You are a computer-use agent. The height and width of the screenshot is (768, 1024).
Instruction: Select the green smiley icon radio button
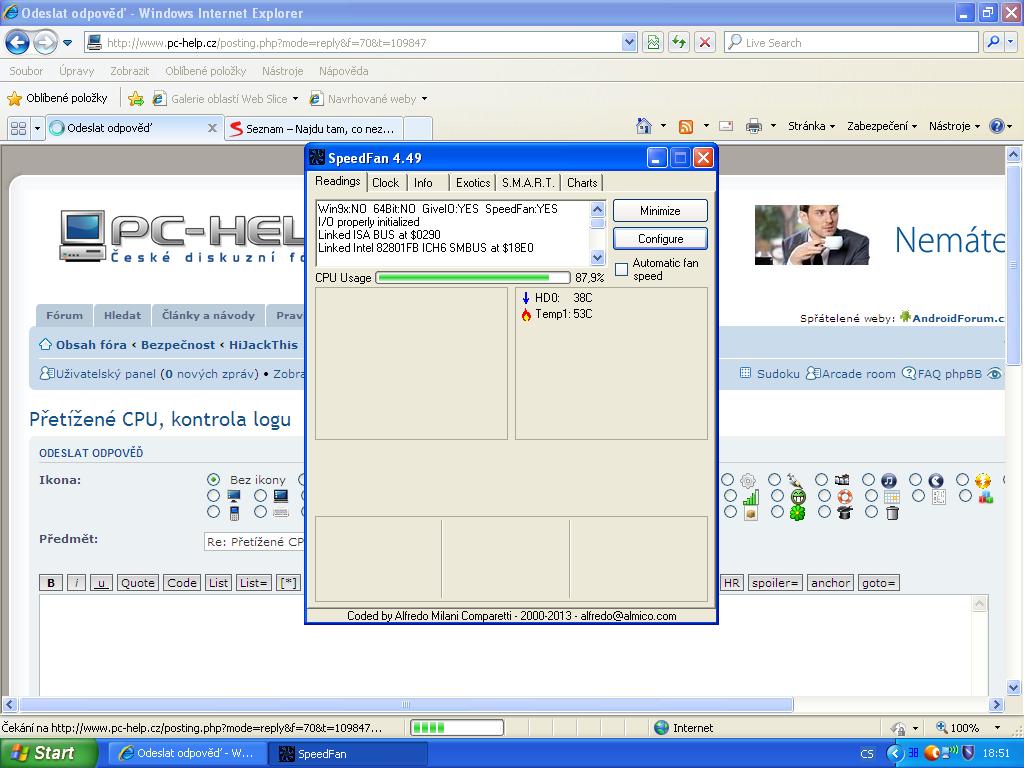tap(777, 496)
